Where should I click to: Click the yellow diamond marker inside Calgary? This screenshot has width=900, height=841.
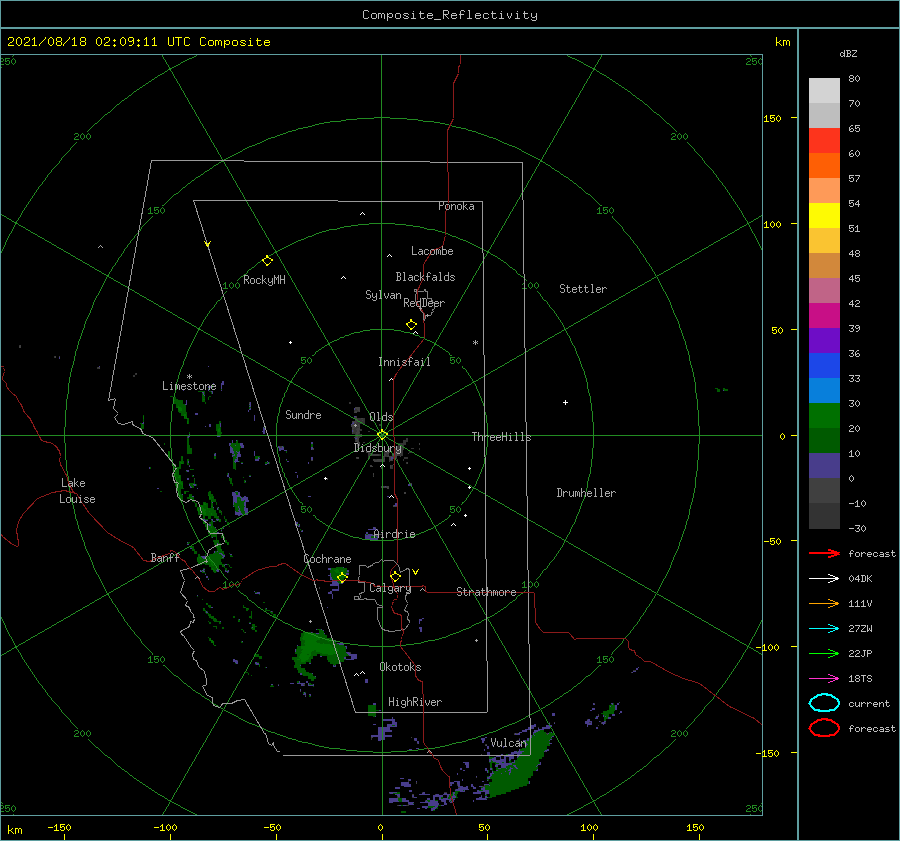395,576
